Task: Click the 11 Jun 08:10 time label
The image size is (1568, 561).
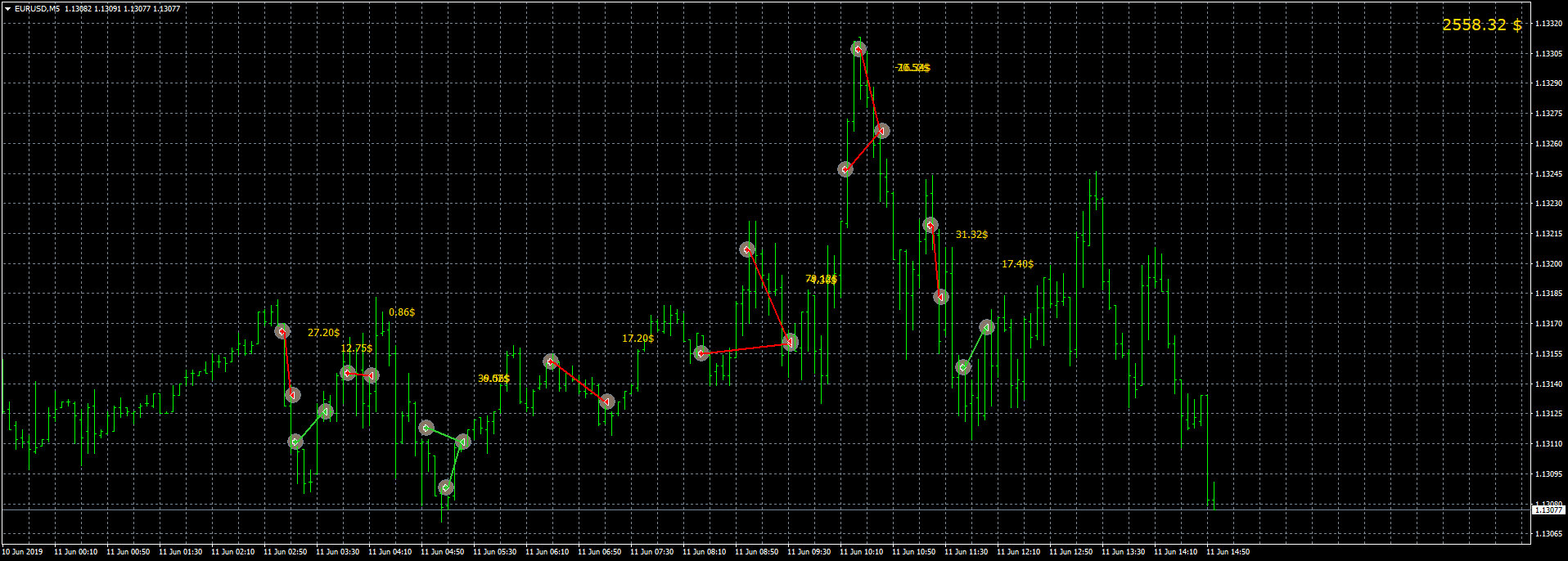Action: pyautogui.click(x=704, y=552)
